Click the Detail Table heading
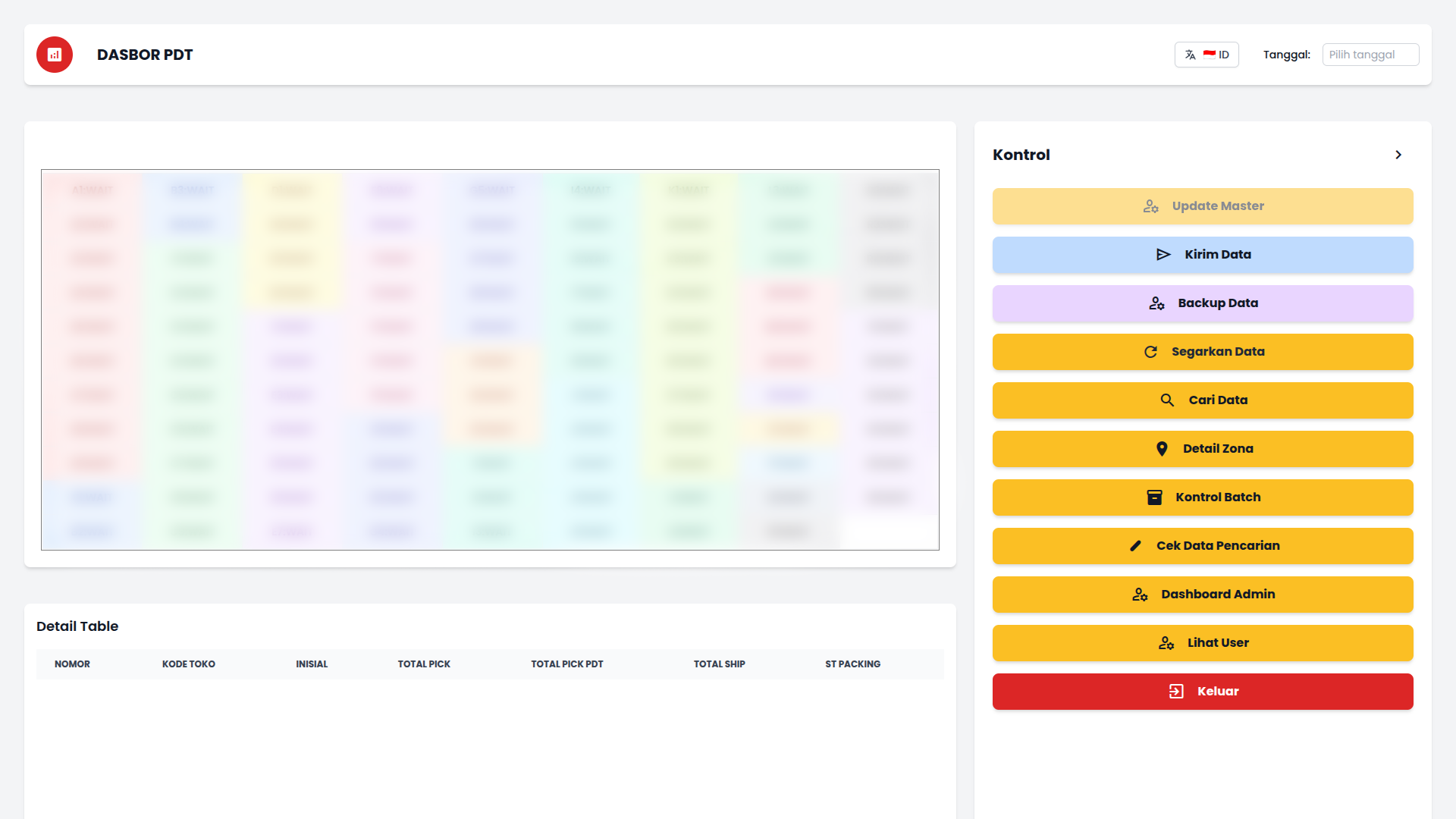 click(x=77, y=626)
